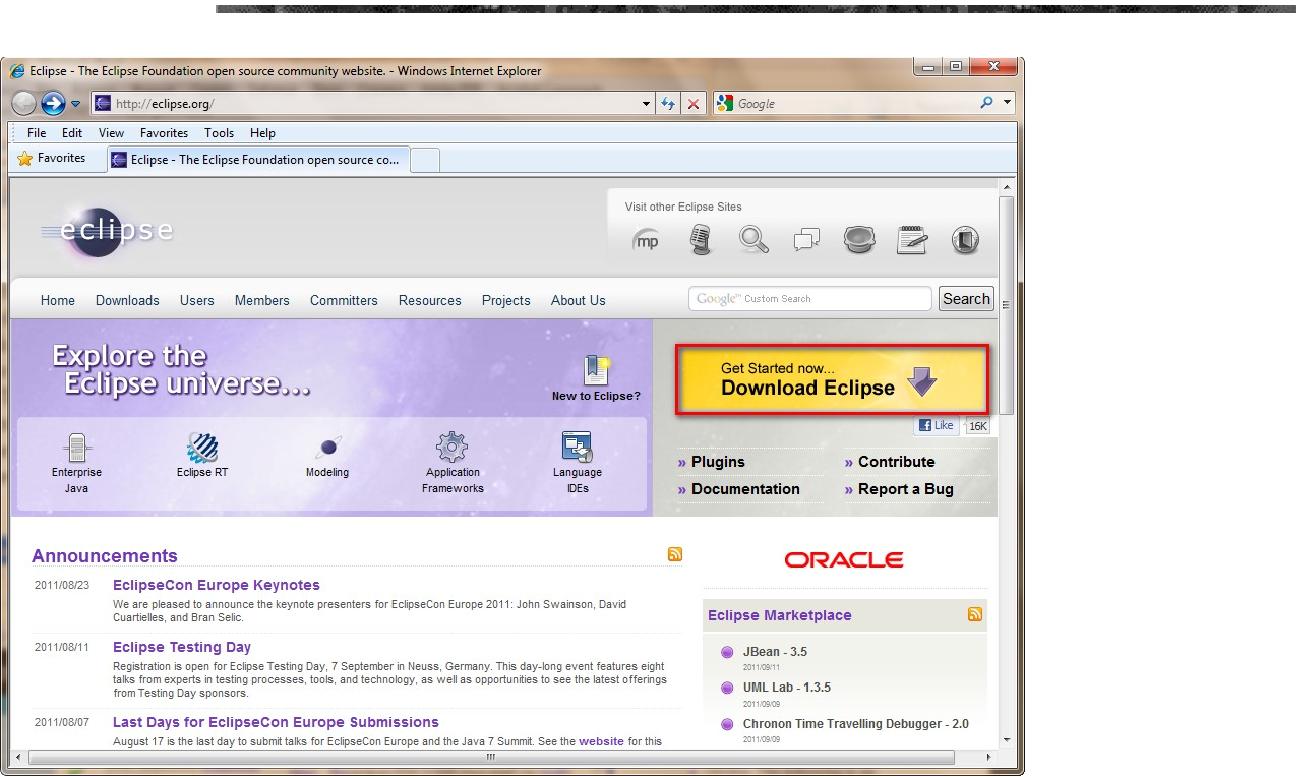
Task: Open the Projects navigation link
Action: click(506, 300)
